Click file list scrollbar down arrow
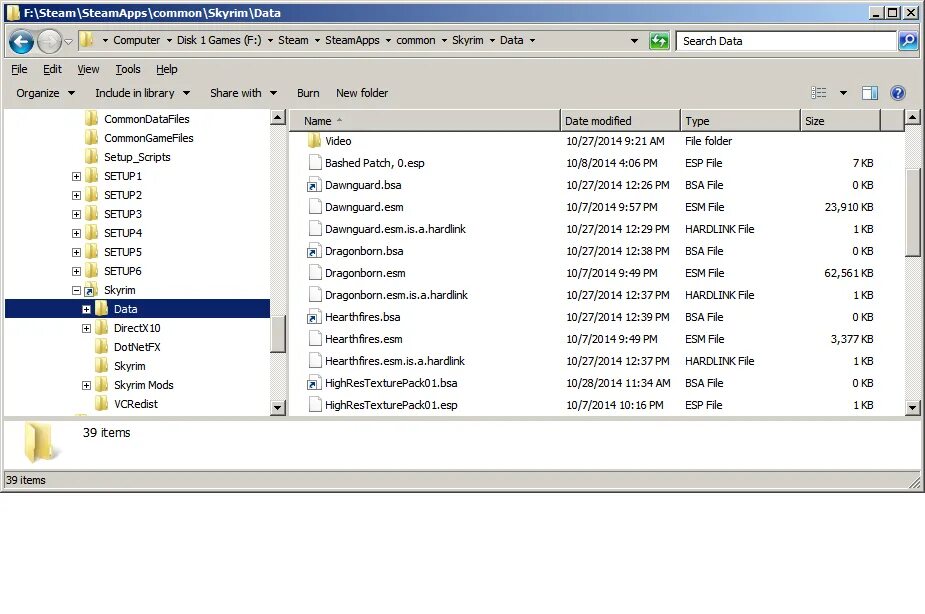Screen dimensions: 925x614 (x=913, y=407)
